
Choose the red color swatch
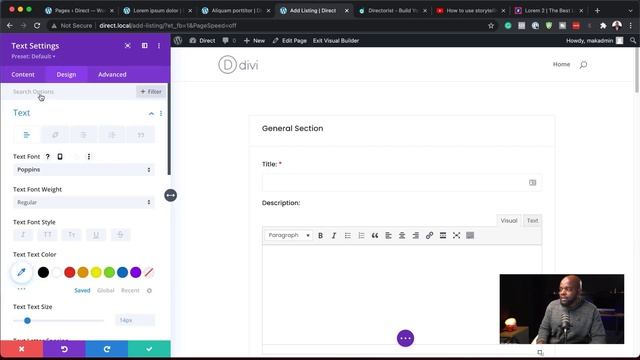70,272
